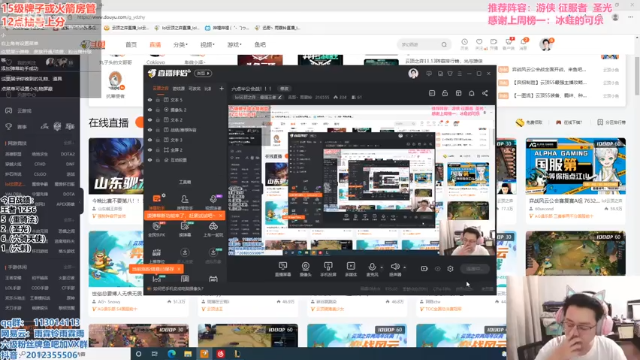Click user avatar in streaming tool title bar
640x360 pixels.
pyautogui.click(x=413, y=73)
